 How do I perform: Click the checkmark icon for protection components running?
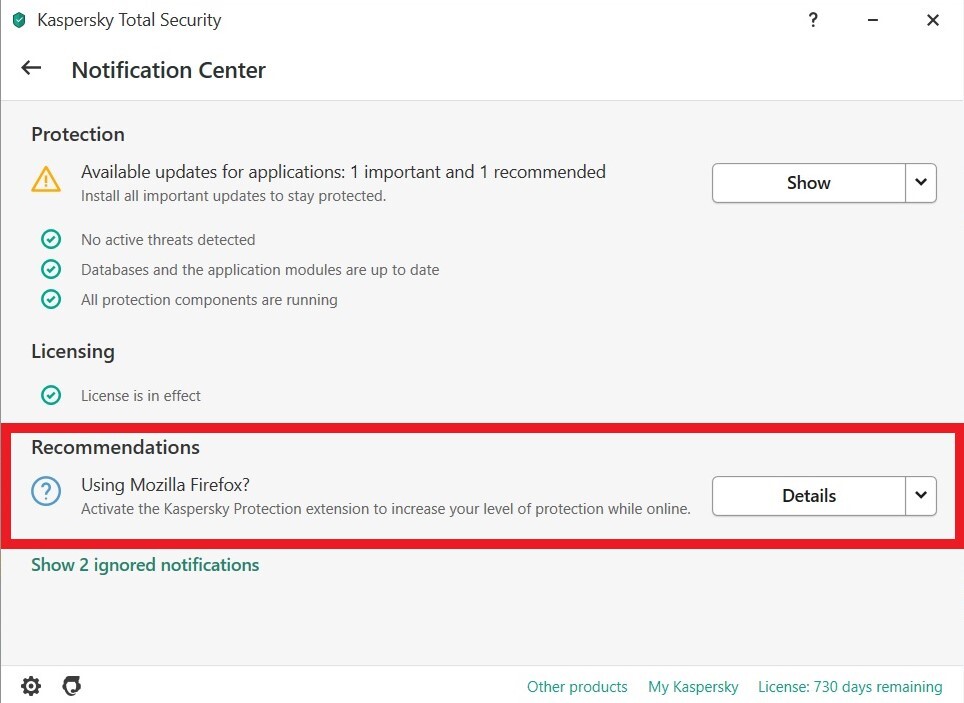point(51,299)
